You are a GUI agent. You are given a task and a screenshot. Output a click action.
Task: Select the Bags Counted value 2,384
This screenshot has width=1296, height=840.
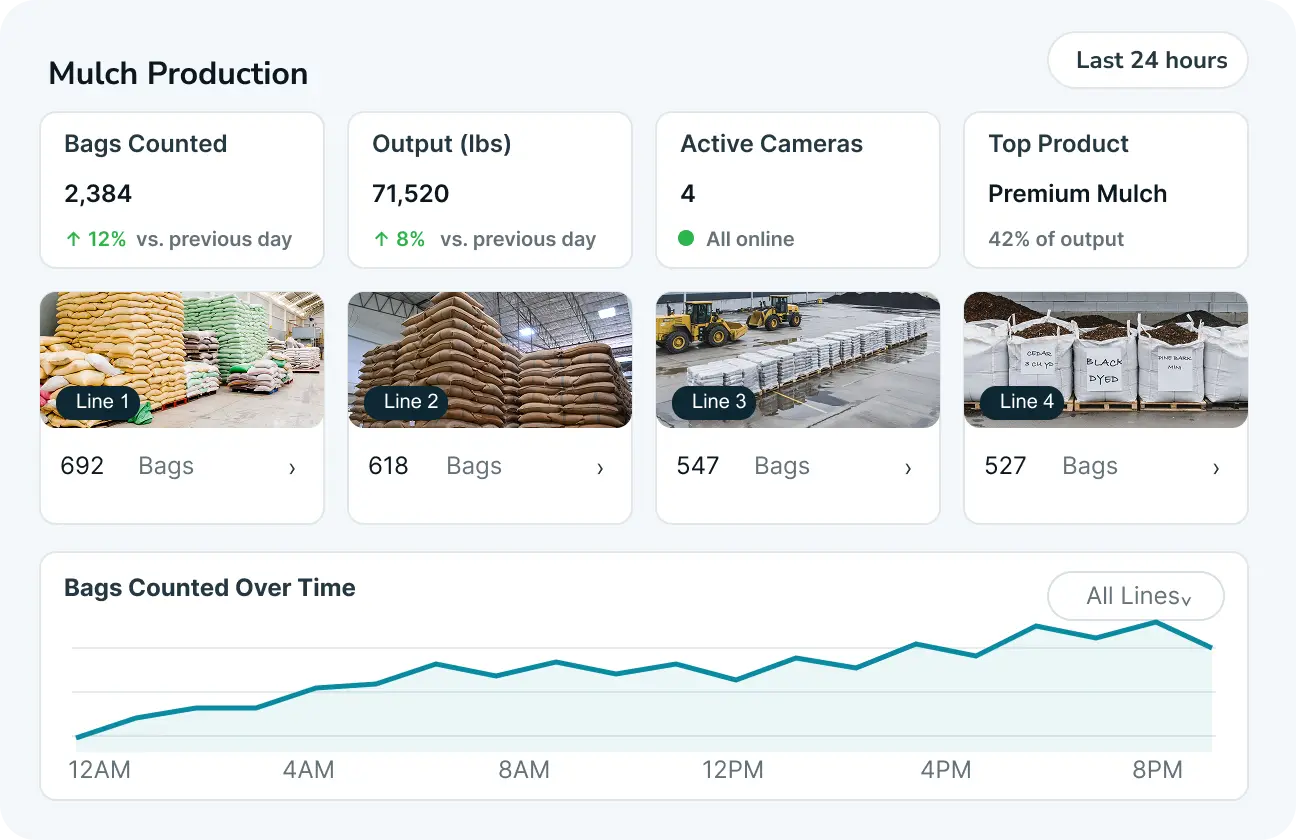98,194
